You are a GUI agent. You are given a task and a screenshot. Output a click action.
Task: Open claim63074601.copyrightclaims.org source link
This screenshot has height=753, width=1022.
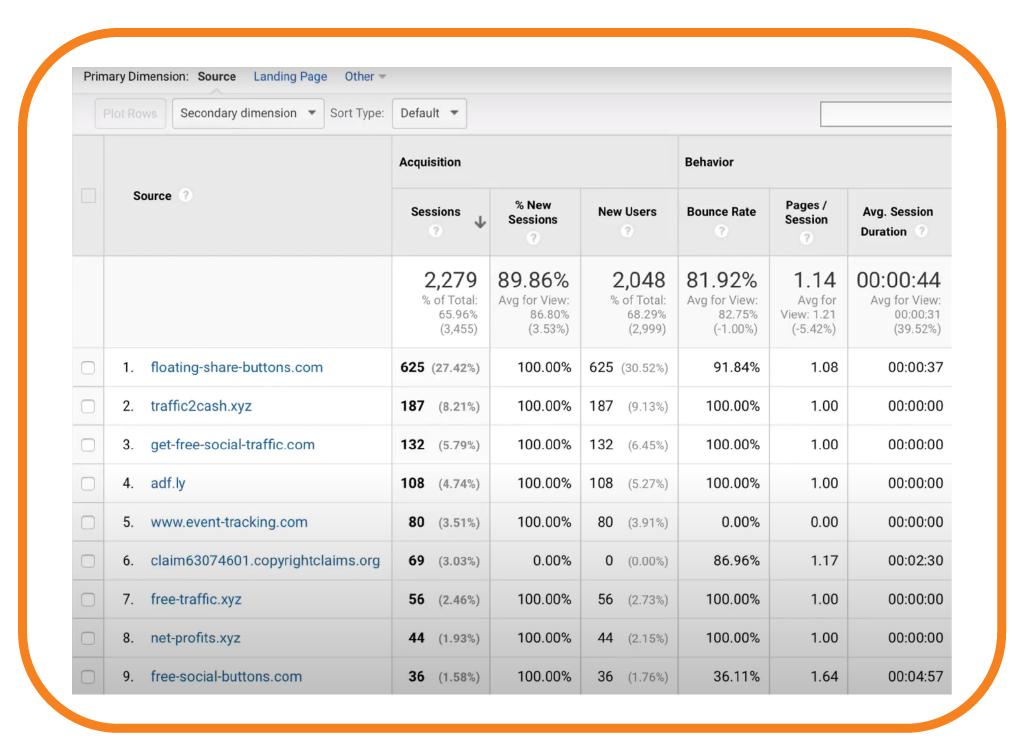tap(265, 560)
